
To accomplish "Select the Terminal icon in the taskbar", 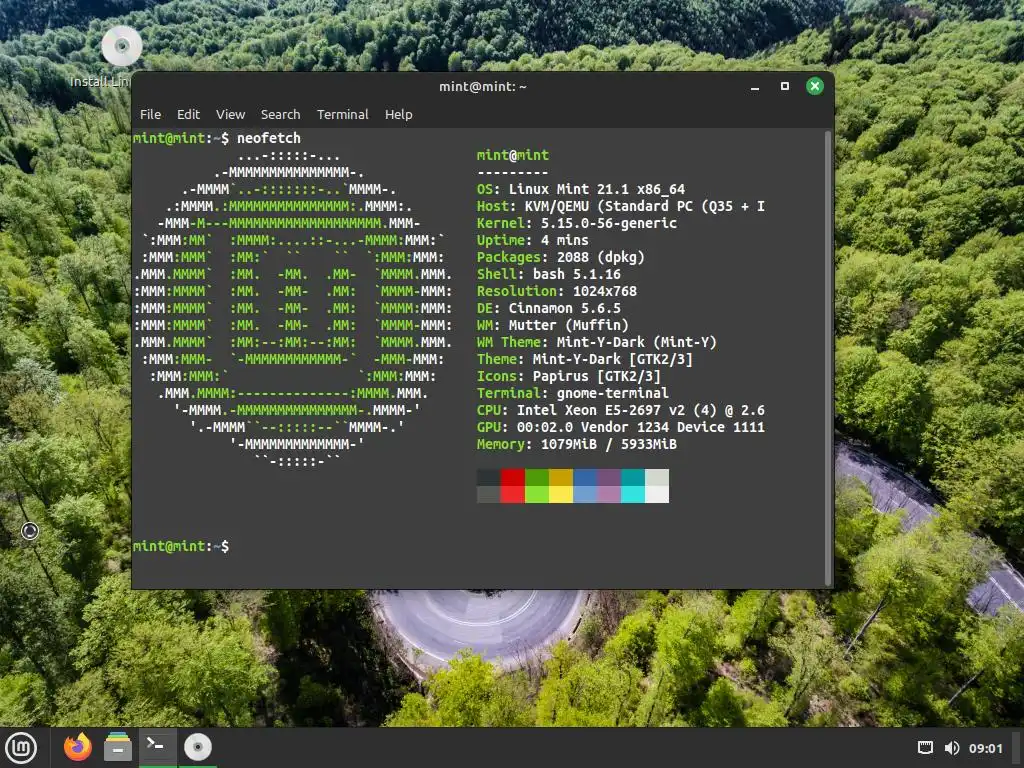I will [x=156, y=748].
